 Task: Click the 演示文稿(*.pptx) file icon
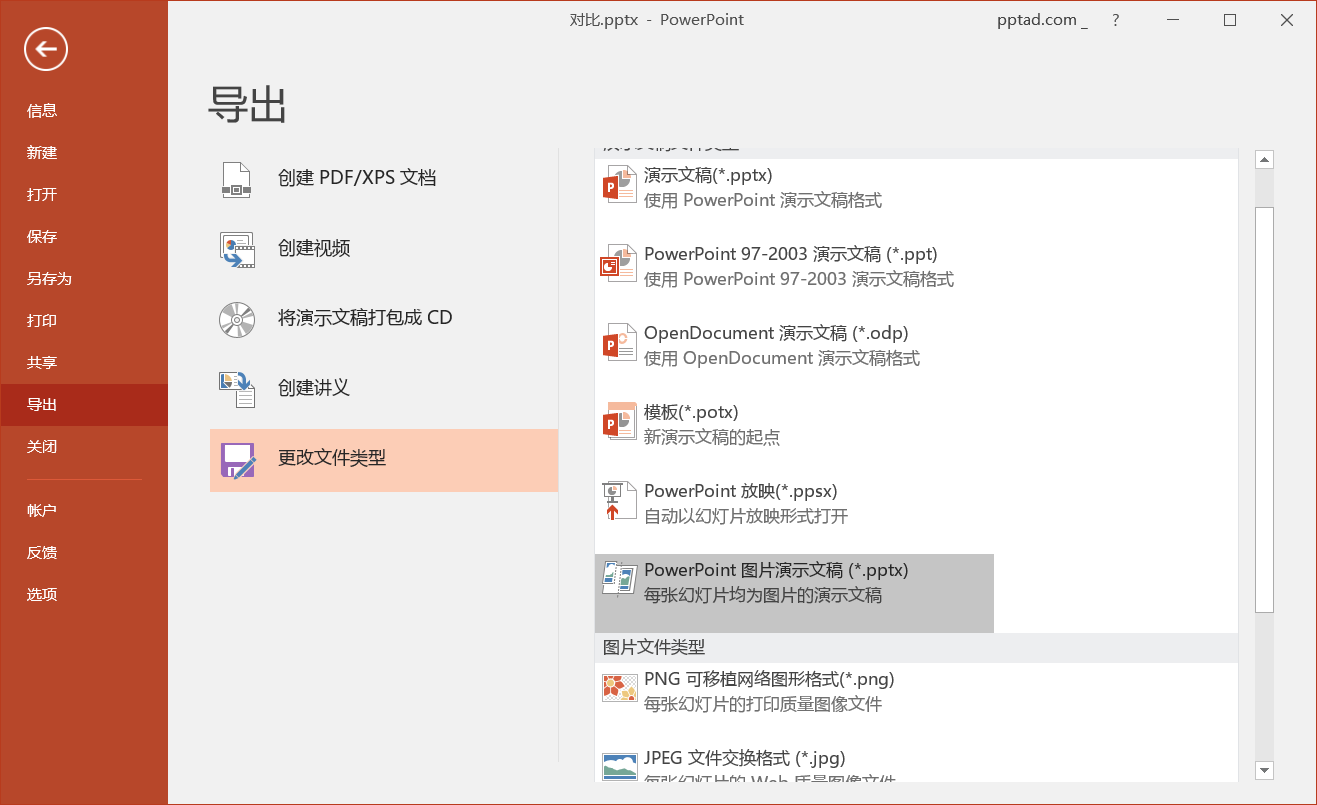pyautogui.click(x=620, y=185)
